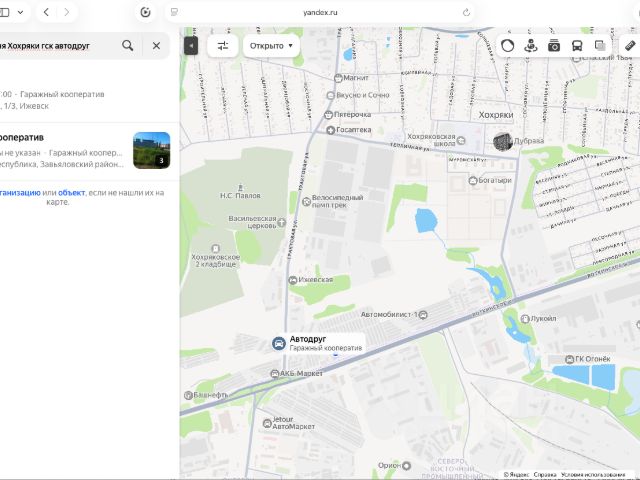This screenshot has width=640, height=480.
Task: Go back in browser history
Action: (x=46, y=12)
